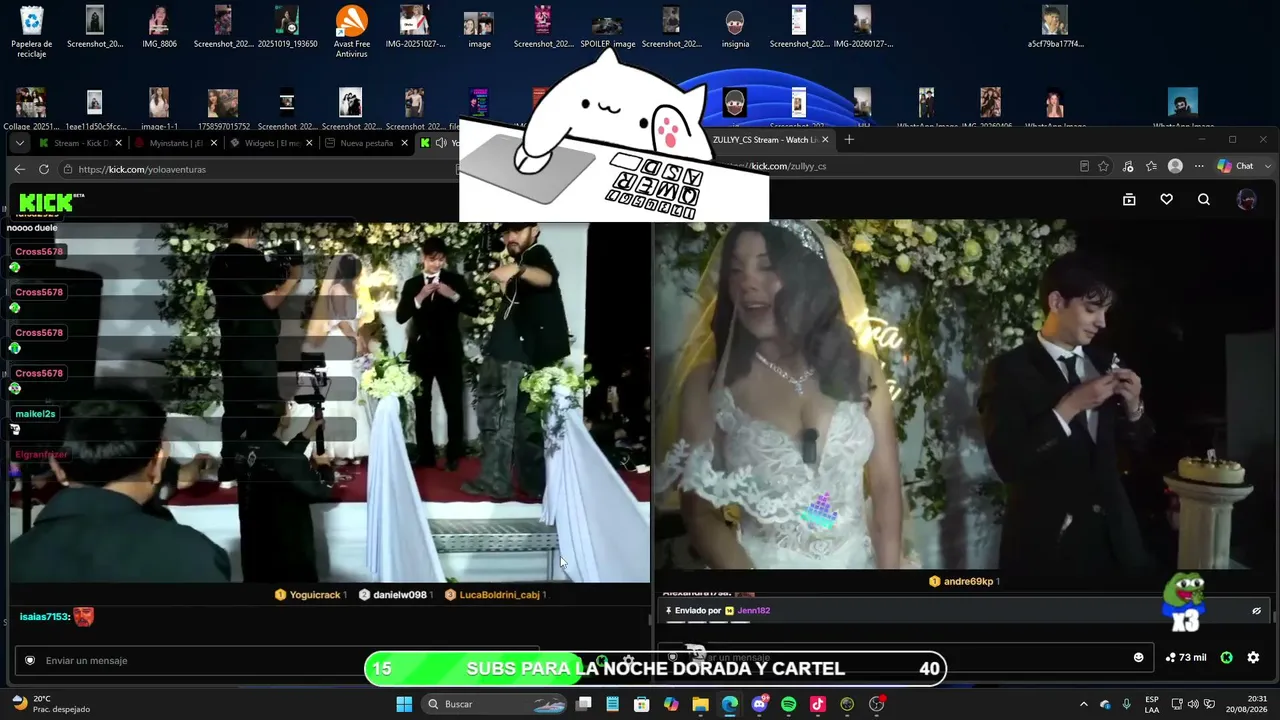This screenshot has height=720, width=1280.
Task: Select the ZULLYY_CS Stream tab
Action: [765, 140]
